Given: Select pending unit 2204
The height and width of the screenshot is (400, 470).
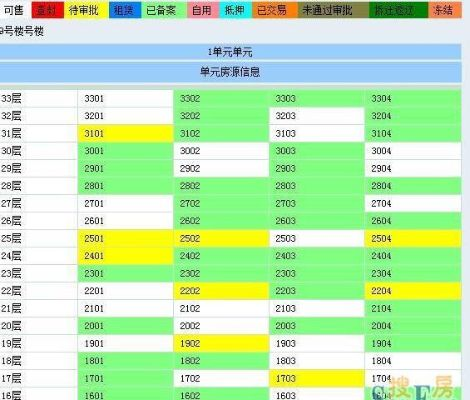Looking at the screenshot, I should point(413,291).
